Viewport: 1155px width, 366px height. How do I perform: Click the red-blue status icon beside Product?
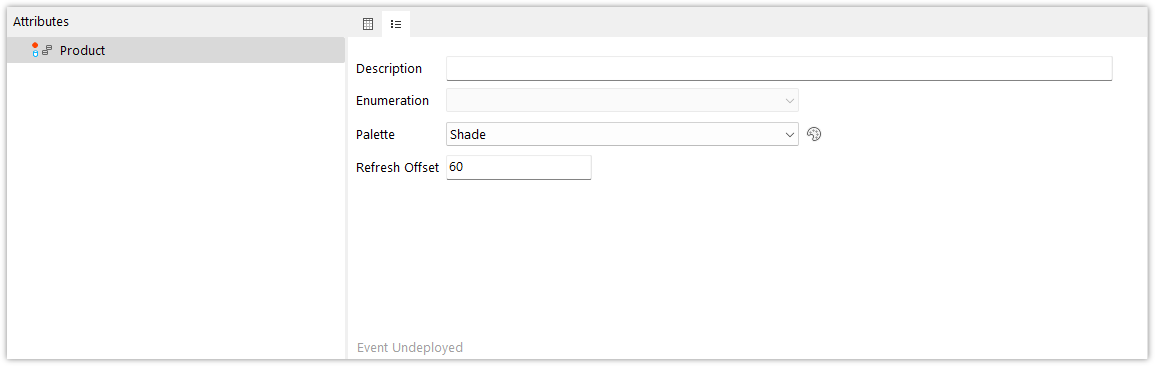pyautogui.click(x=35, y=50)
